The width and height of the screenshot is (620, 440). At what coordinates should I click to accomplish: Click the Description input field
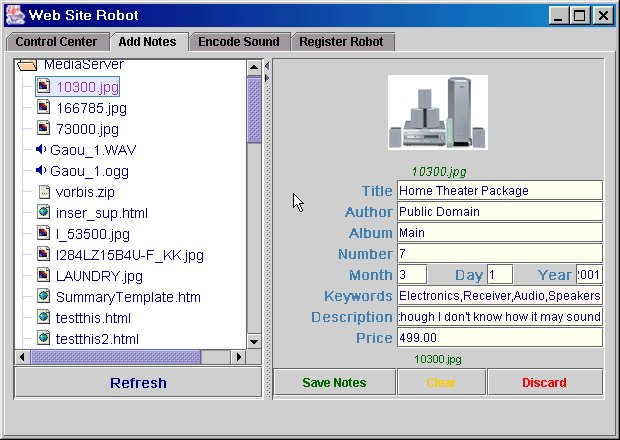500,317
